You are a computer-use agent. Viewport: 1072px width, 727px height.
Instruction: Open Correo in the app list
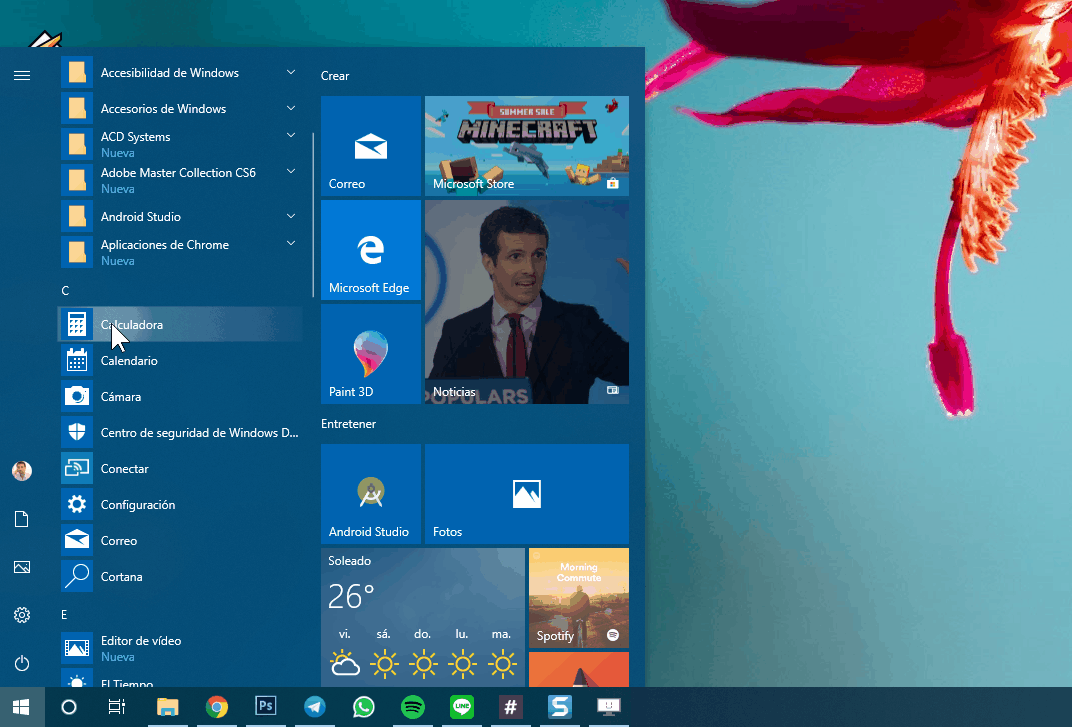click(180, 540)
